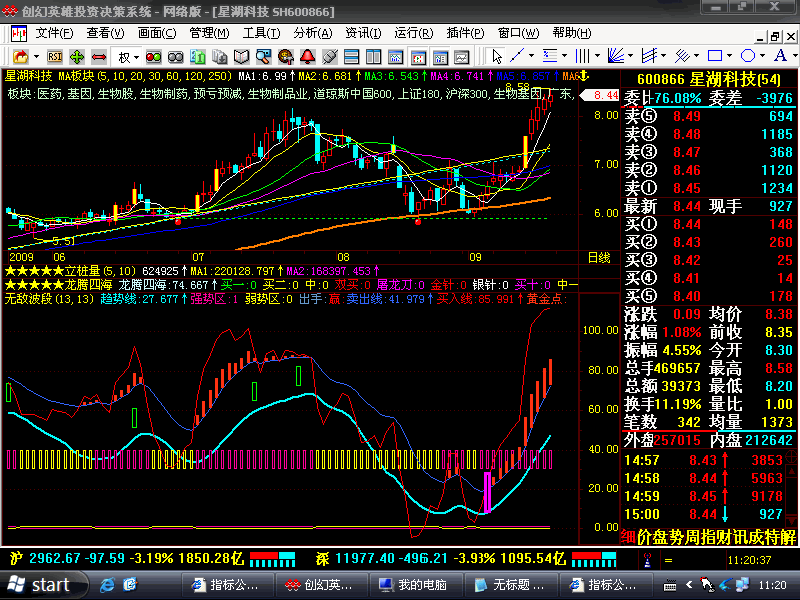
Task: Toggle the blue bars window button
Action: [x=440, y=57]
